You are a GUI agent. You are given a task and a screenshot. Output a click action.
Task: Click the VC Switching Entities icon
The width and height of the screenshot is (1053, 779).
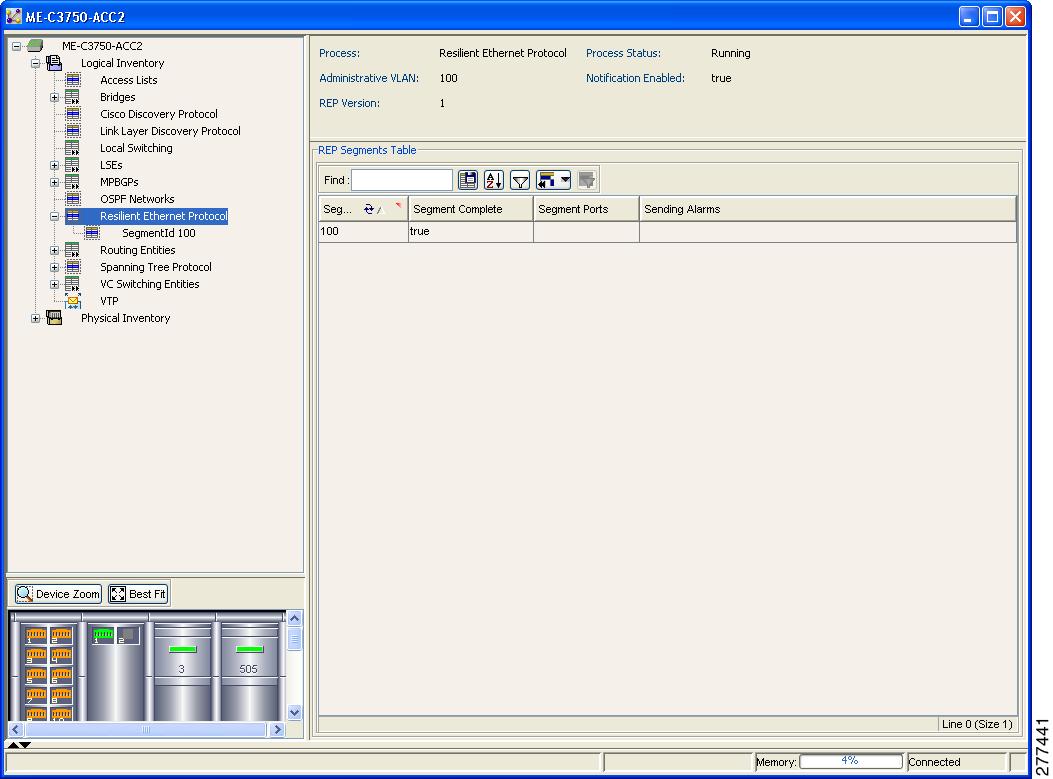pyautogui.click(x=73, y=284)
